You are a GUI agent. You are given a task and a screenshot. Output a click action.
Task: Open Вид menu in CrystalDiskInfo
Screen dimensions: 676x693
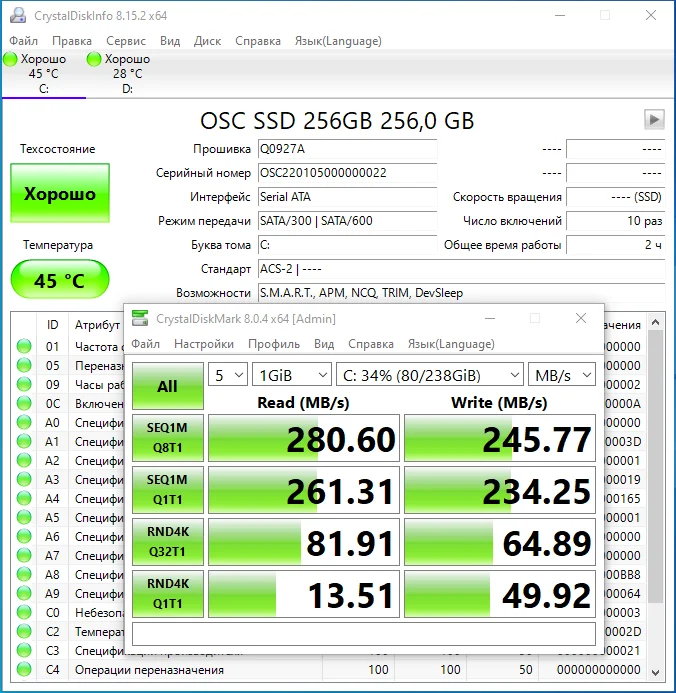point(170,41)
